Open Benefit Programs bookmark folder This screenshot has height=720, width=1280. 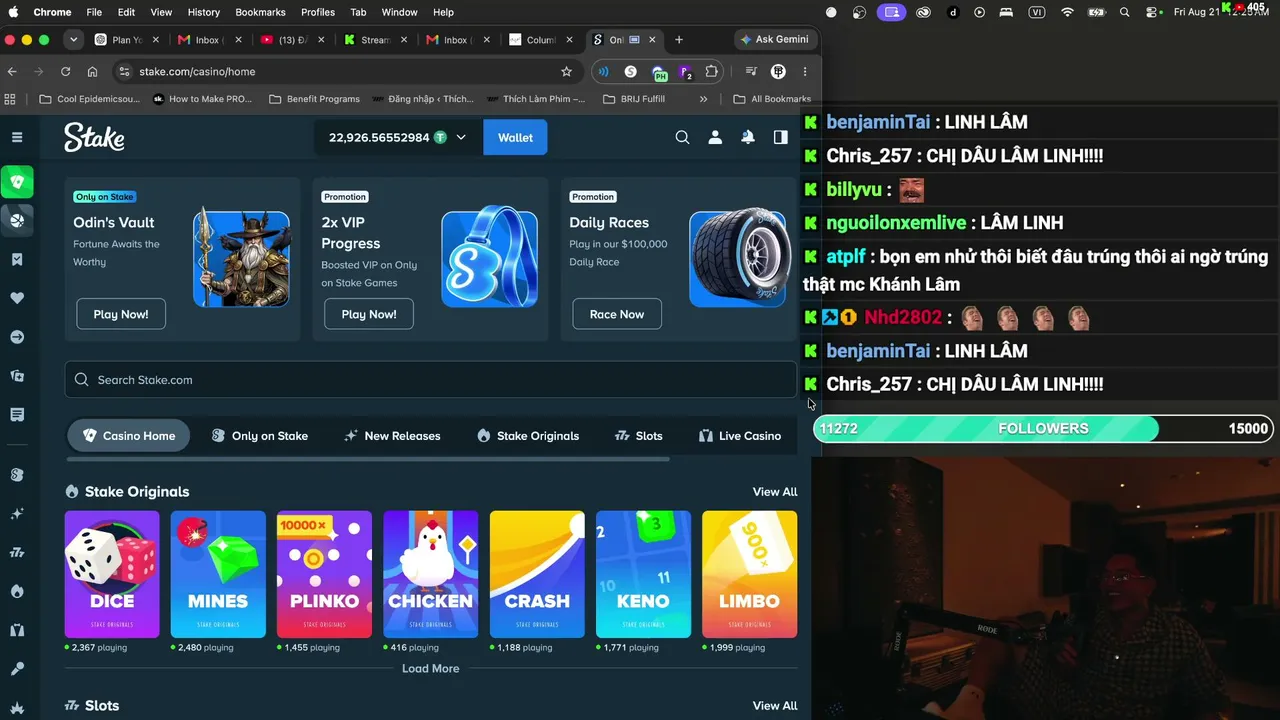[314, 99]
